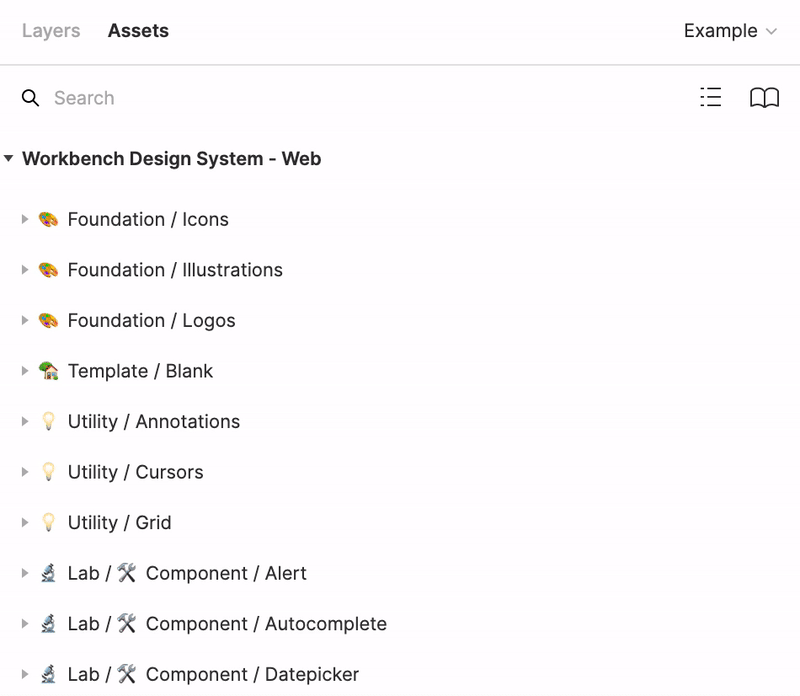Select the Component / Datepicker label
800x696 pixels.
[253, 674]
